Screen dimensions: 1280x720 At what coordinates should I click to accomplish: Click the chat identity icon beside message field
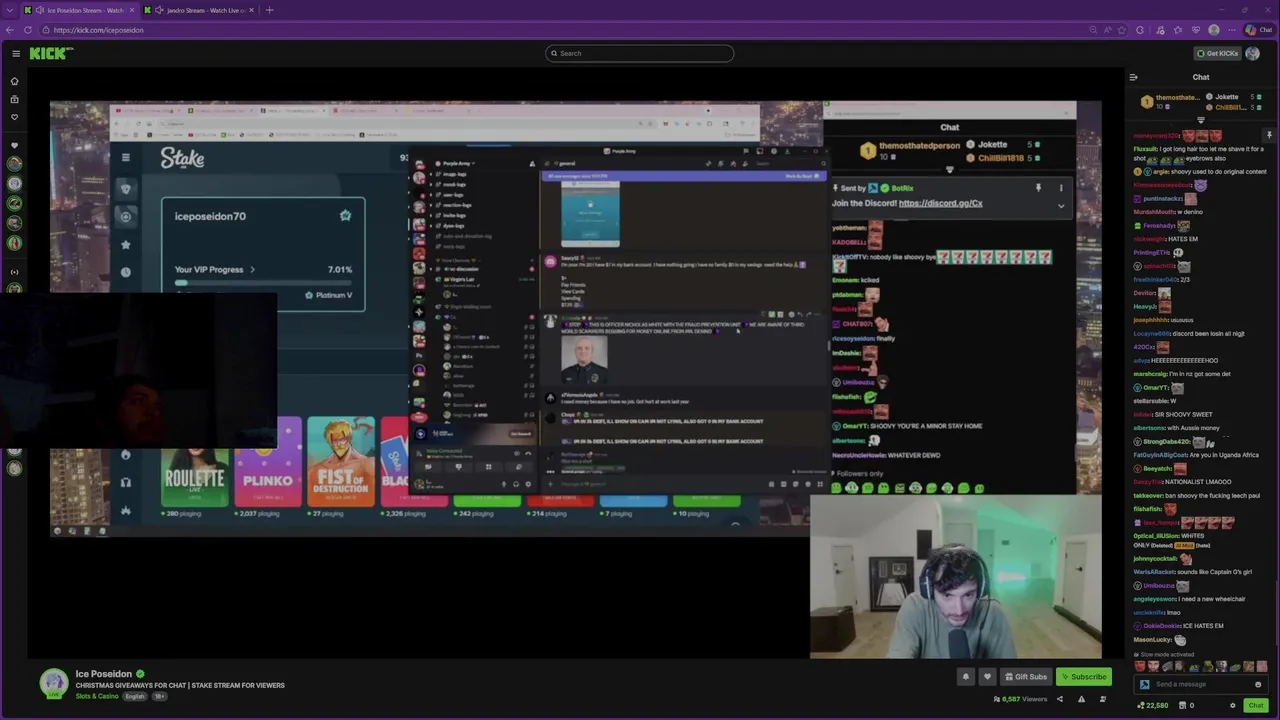(1144, 684)
